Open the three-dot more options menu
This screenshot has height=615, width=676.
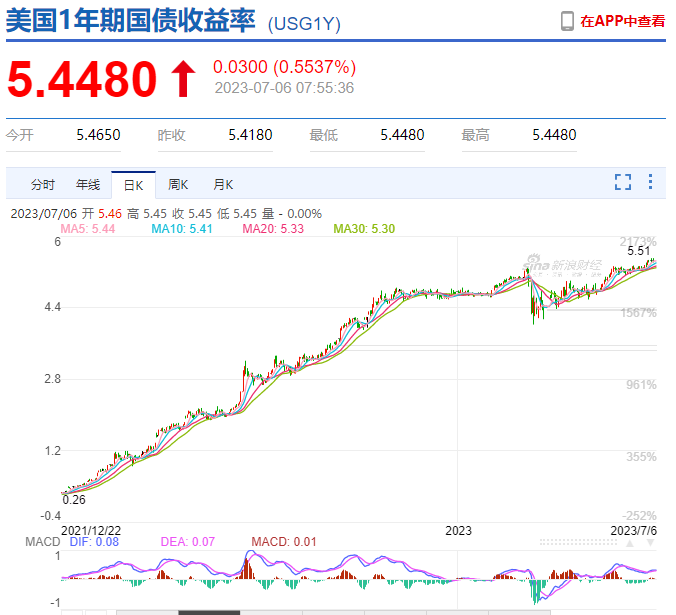coord(650,182)
